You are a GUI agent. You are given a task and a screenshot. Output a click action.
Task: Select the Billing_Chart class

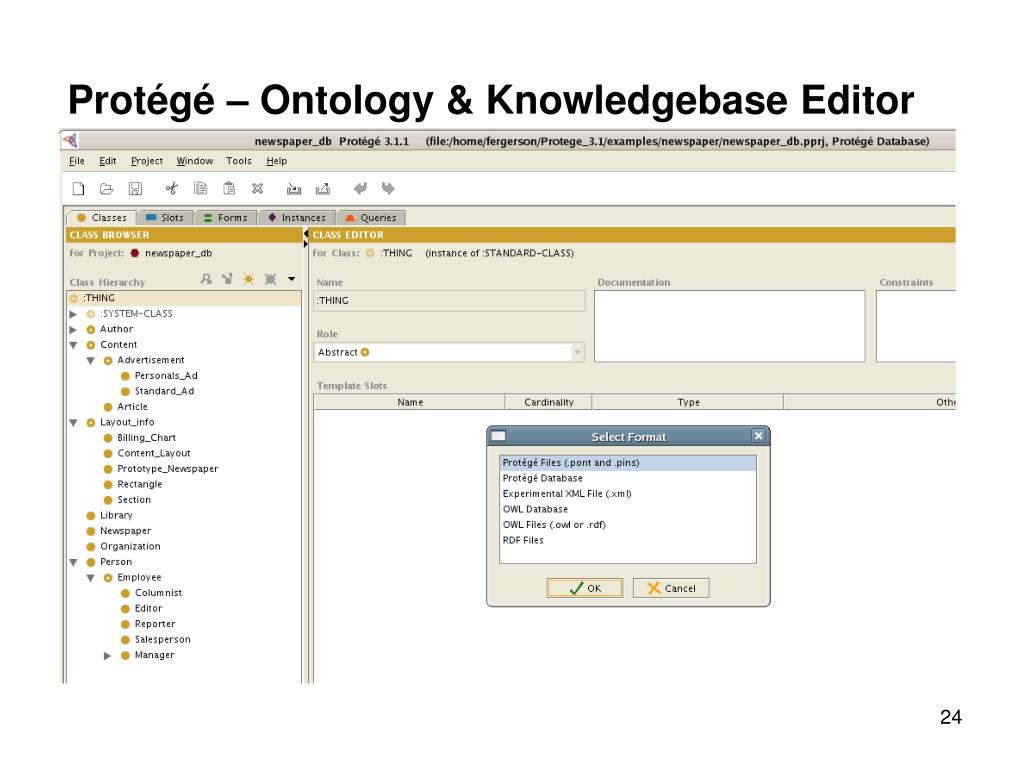146,438
